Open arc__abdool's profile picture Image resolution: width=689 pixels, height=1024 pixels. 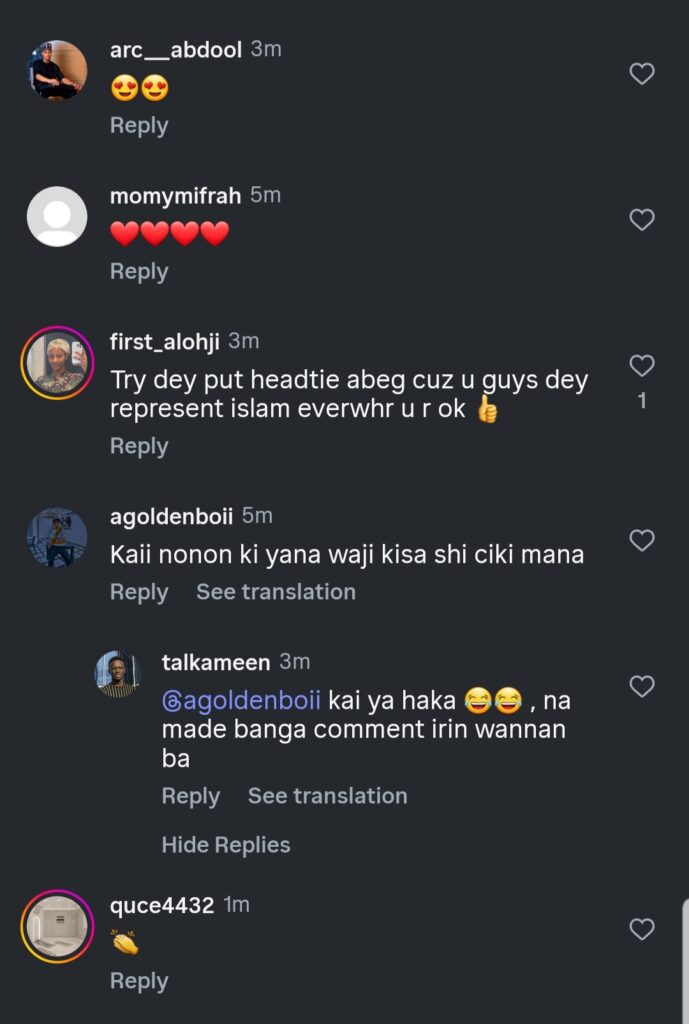point(57,70)
